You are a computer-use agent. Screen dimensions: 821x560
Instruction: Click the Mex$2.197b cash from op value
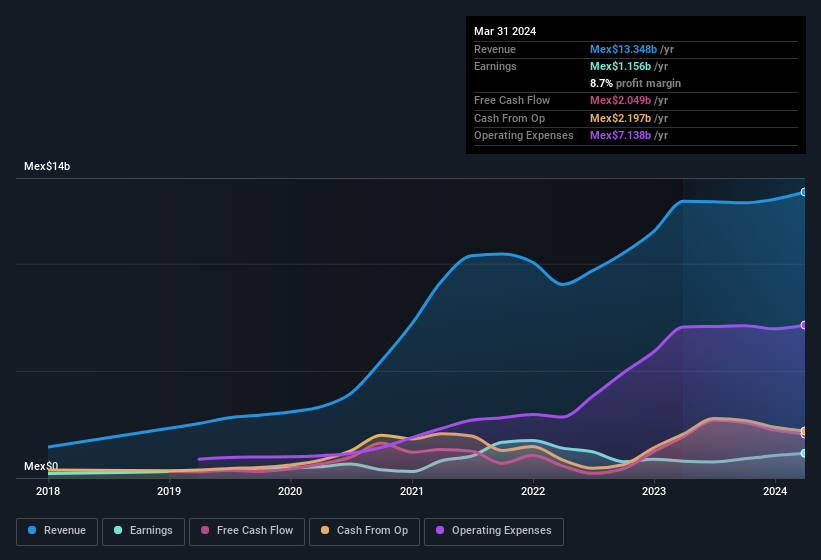620,118
